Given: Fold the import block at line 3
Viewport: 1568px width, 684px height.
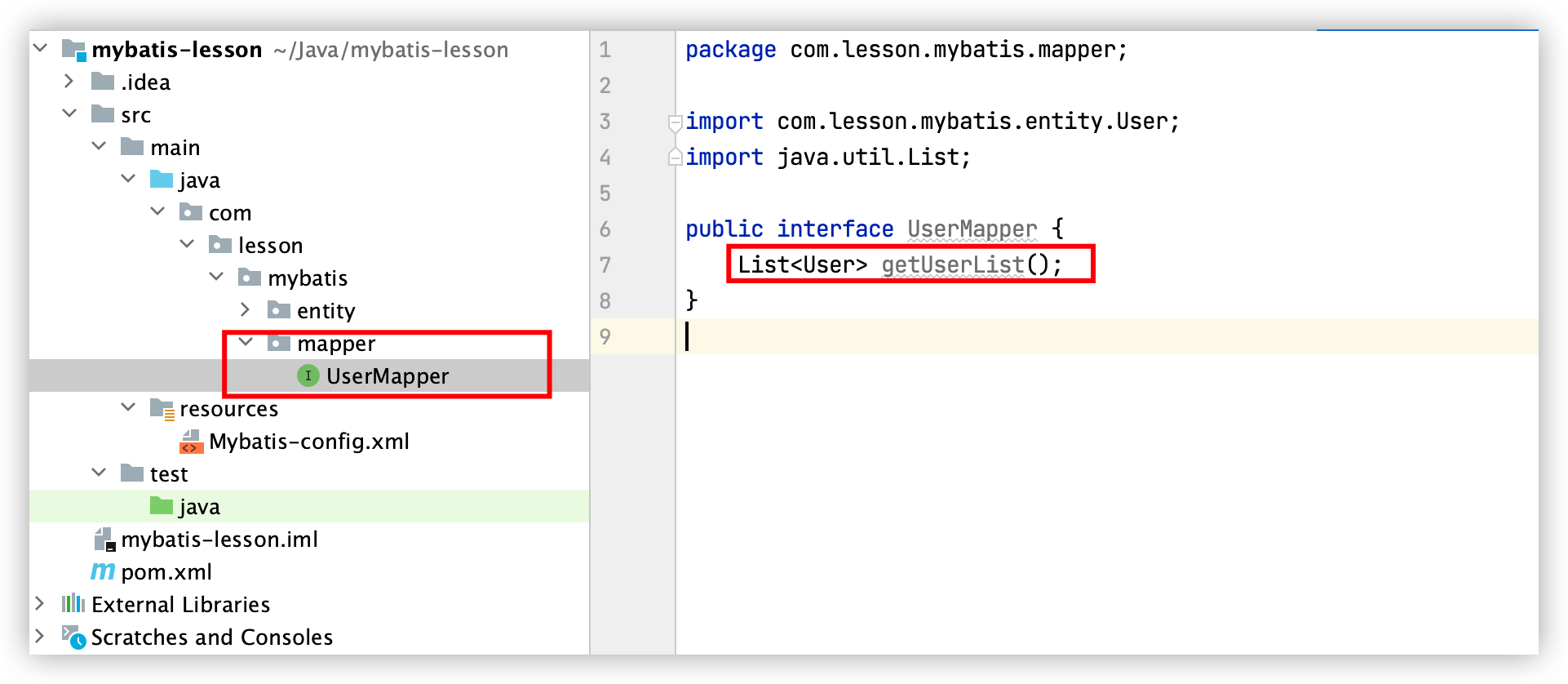Looking at the screenshot, I should (x=675, y=123).
